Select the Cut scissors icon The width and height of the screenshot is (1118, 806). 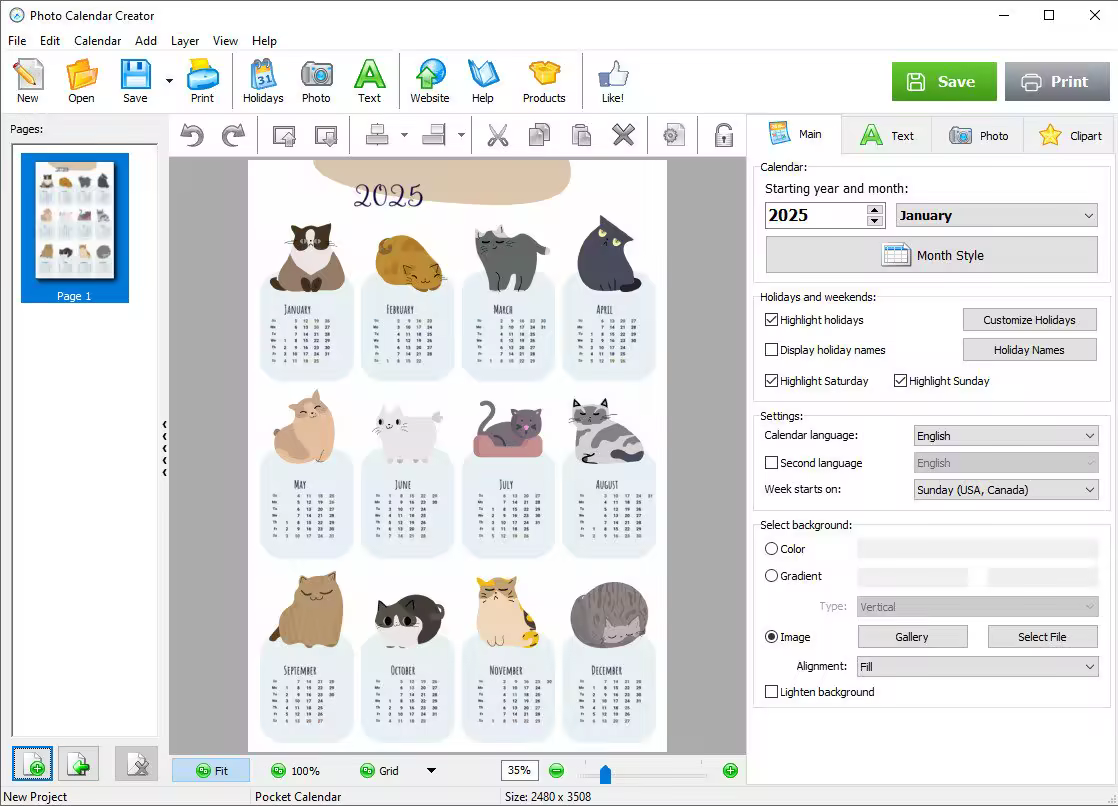pyautogui.click(x=497, y=136)
